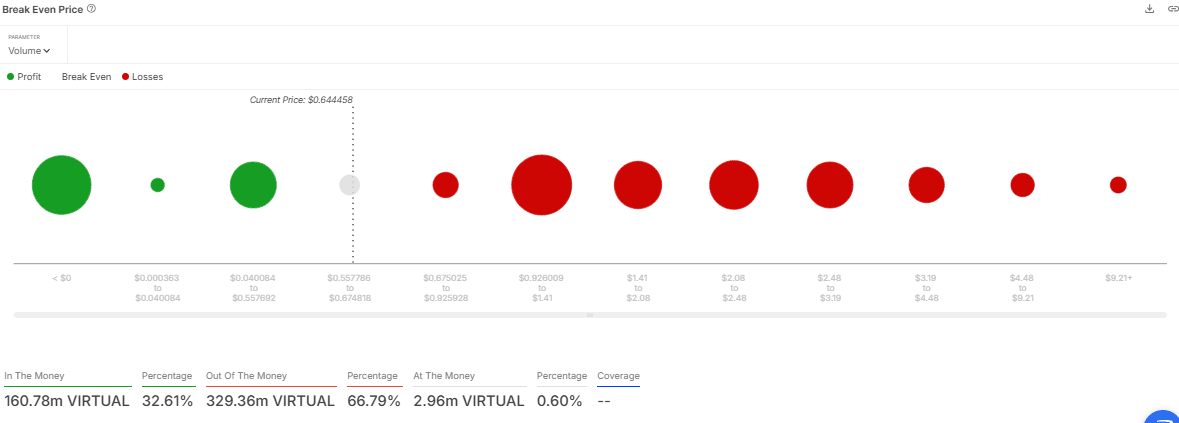The width and height of the screenshot is (1179, 423).
Task: Toggle the Break Even legend series
Action: coord(86,77)
